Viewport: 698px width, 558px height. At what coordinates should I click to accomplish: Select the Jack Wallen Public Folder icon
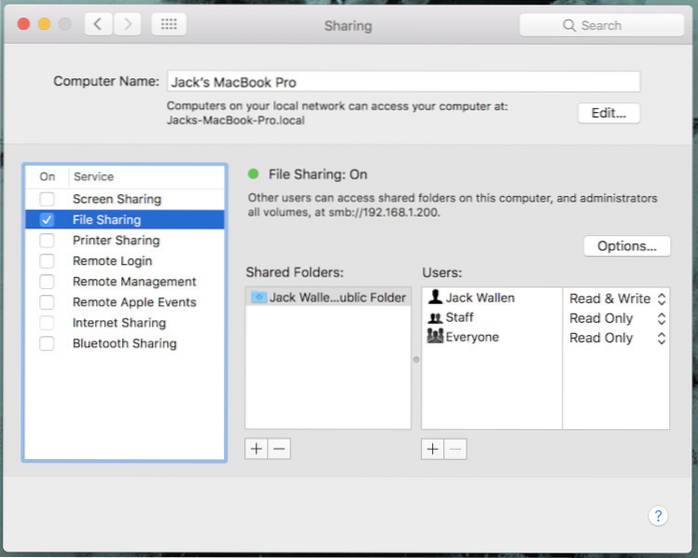[x=259, y=298]
